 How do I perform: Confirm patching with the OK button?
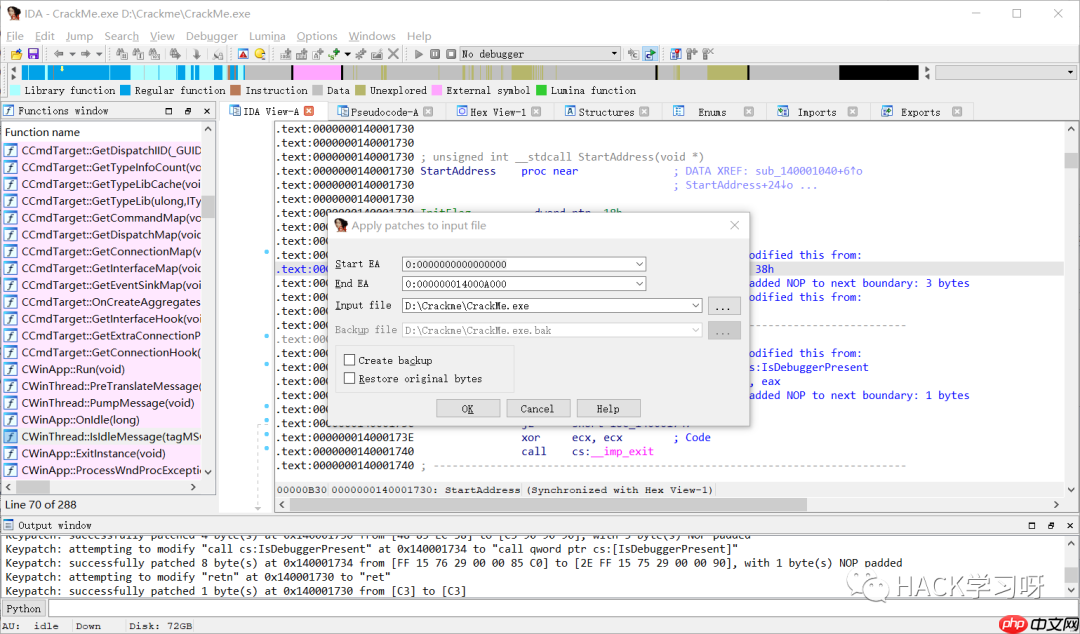pos(467,408)
